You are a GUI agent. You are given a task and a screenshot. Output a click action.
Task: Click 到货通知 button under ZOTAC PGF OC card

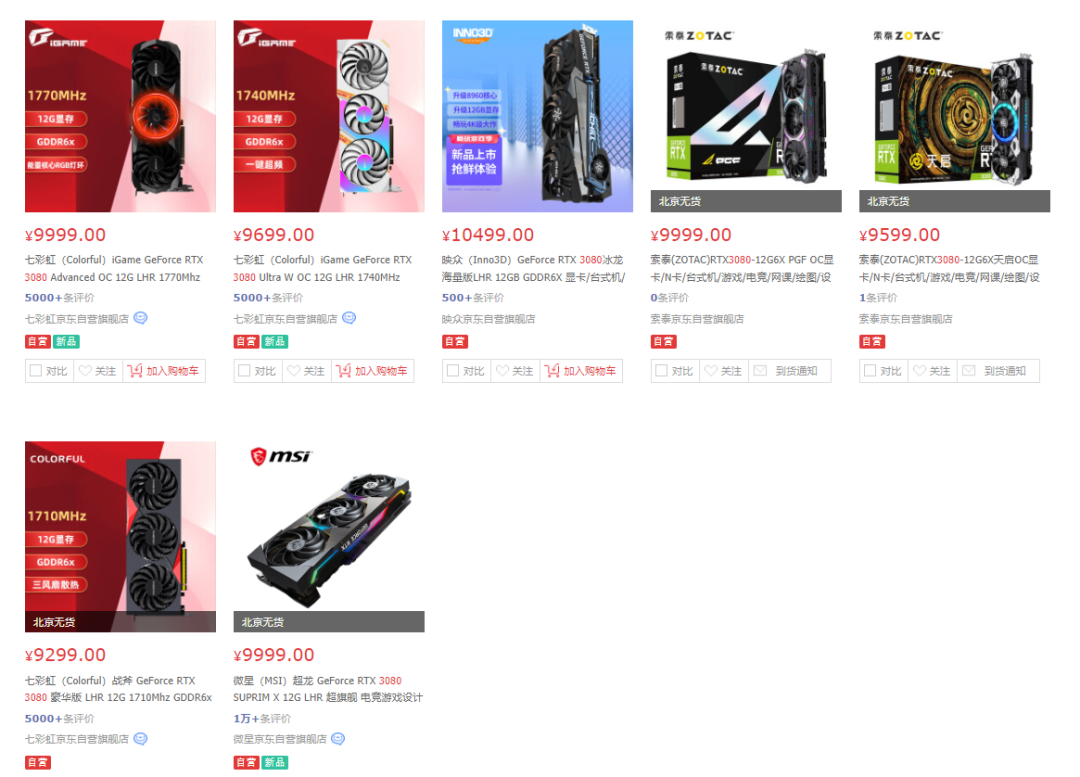click(x=789, y=371)
